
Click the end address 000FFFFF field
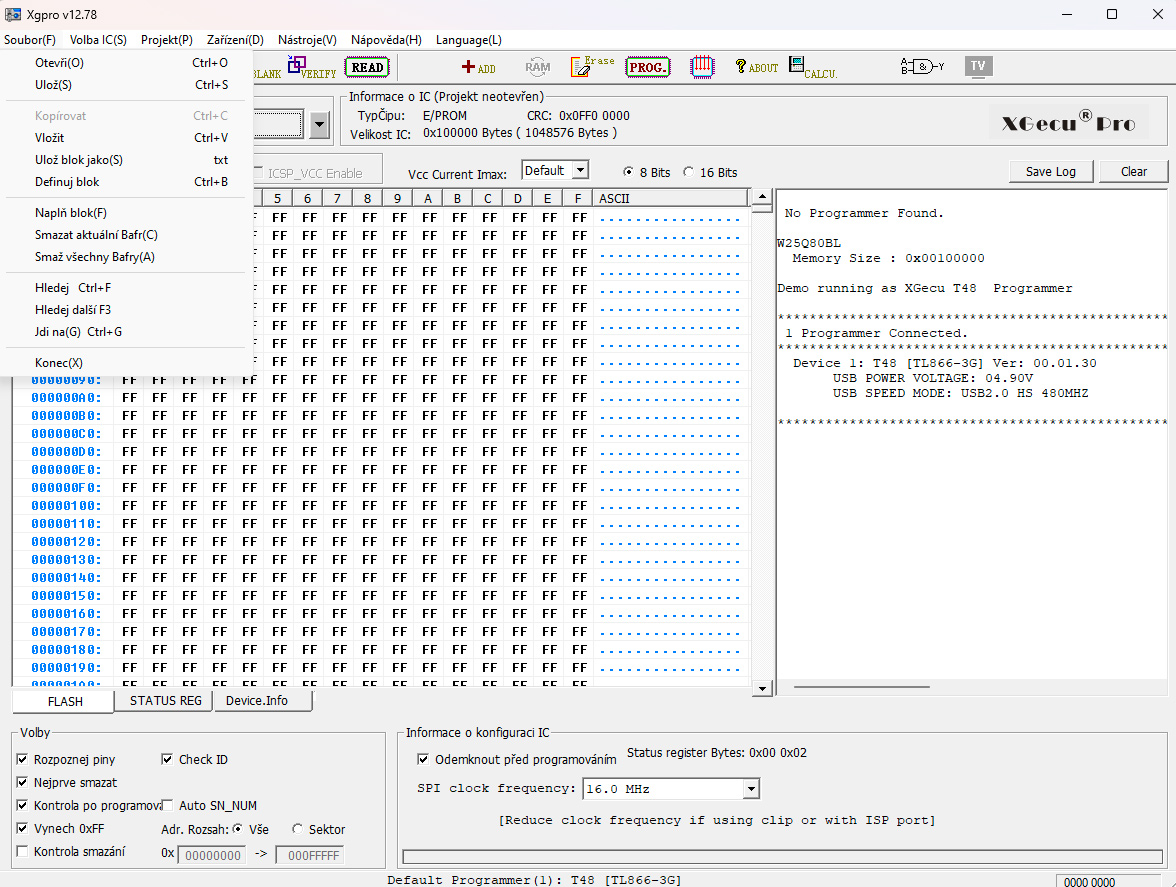pos(309,855)
